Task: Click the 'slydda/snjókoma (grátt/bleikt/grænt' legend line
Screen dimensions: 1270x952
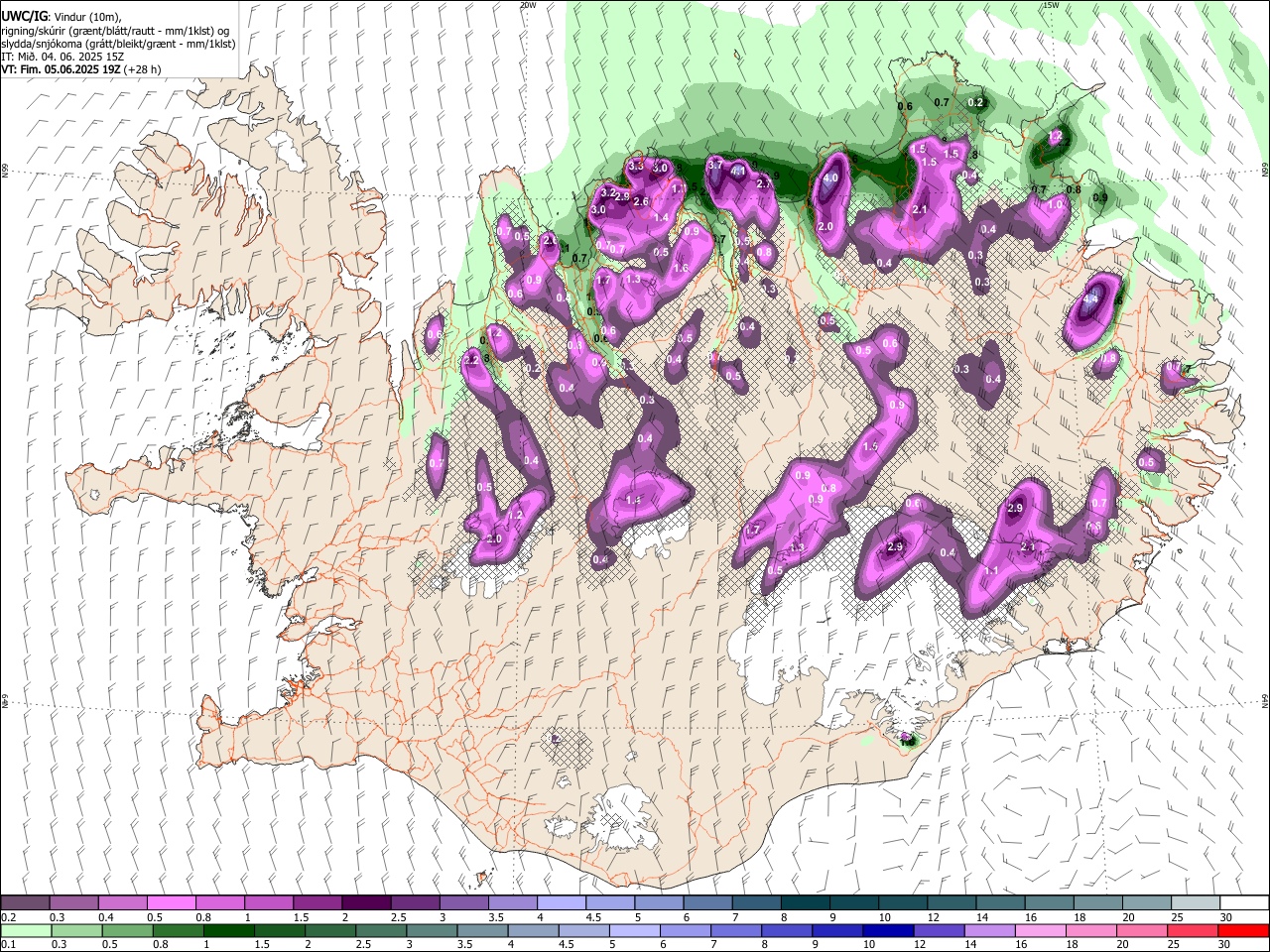Action: pyautogui.click(x=118, y=44)
